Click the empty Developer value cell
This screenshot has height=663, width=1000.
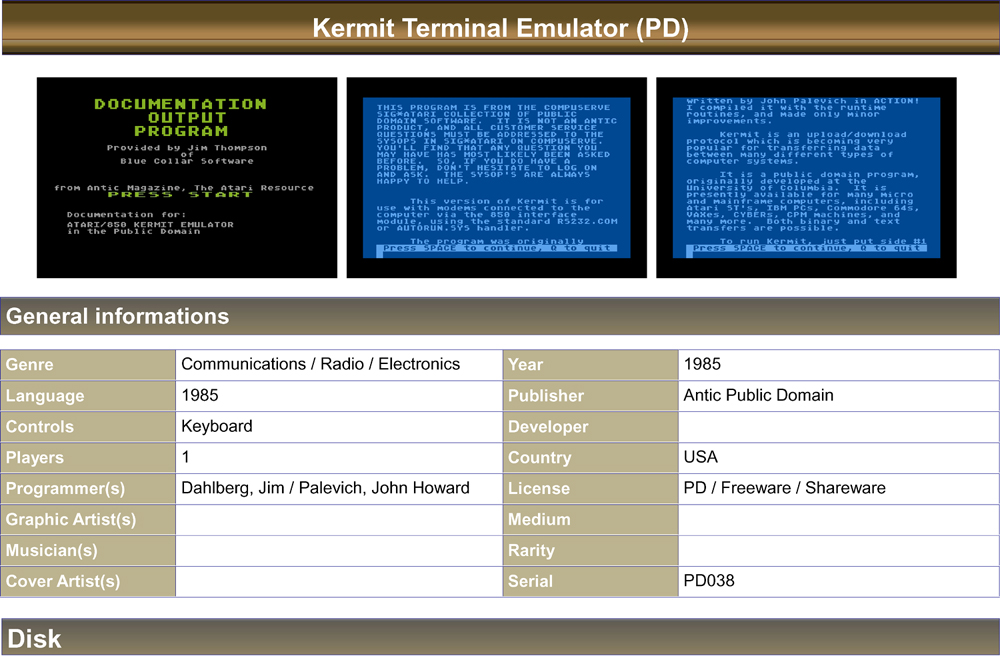pos(838,427)
